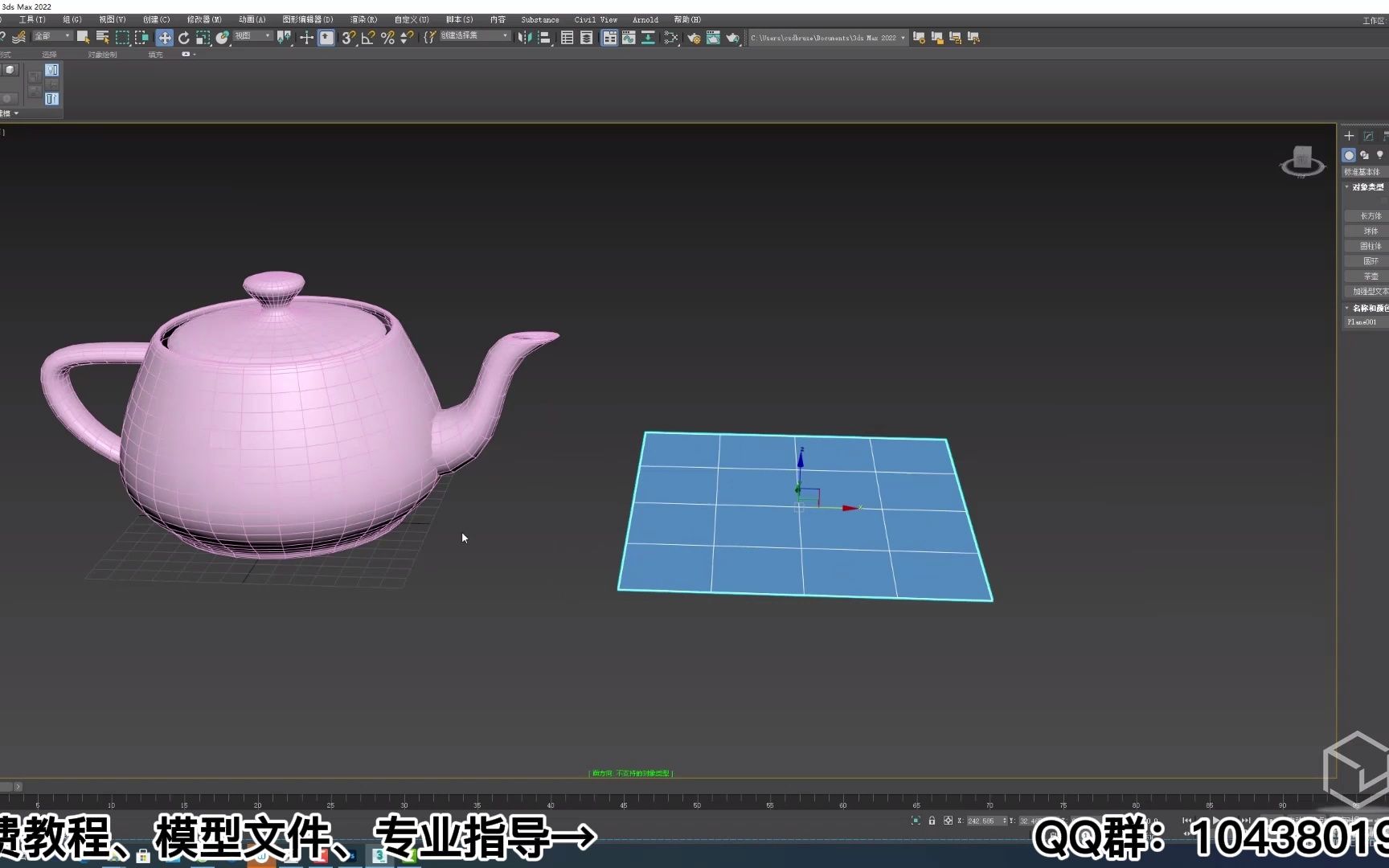Enable the Percent Snap toggle
Image resolution: width=1389 pixels, height=868 pixels.
(x=387, y=37)
